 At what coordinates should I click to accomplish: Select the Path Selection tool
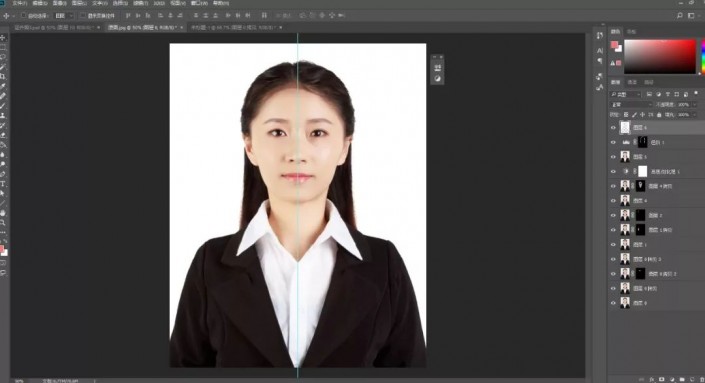click(3, 194)
